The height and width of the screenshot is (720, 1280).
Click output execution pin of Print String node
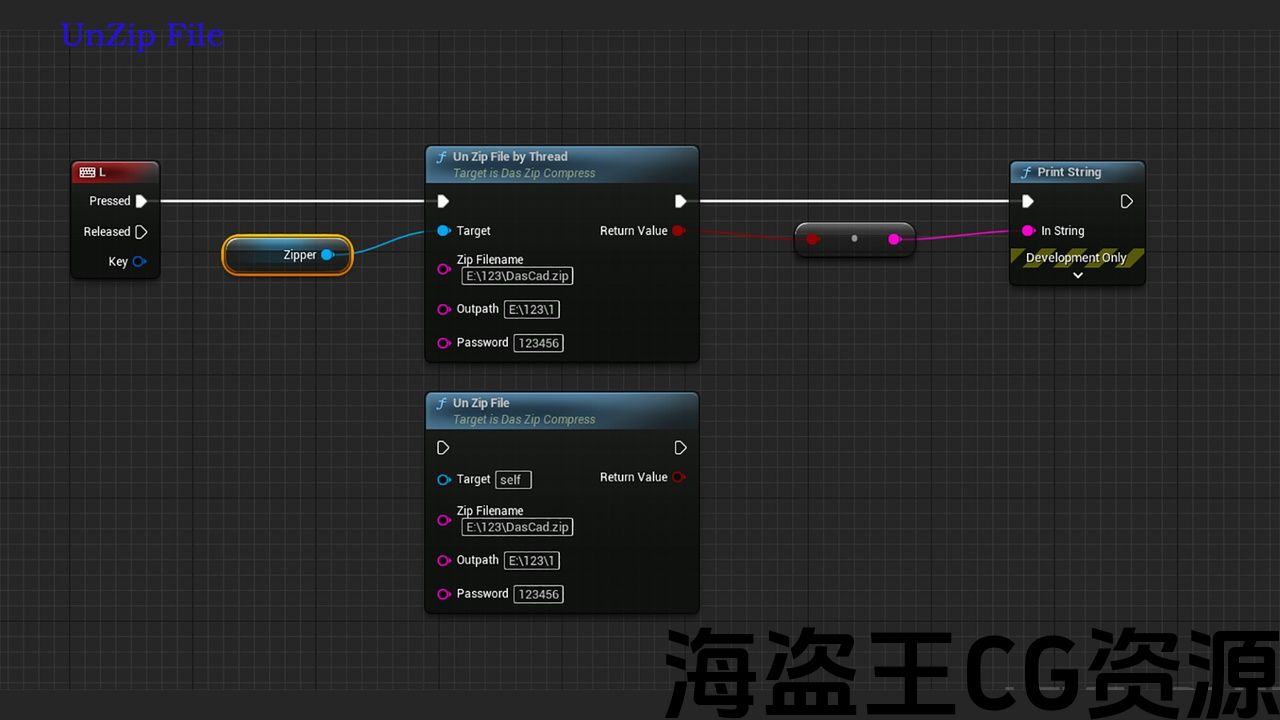pos(1126,201)
